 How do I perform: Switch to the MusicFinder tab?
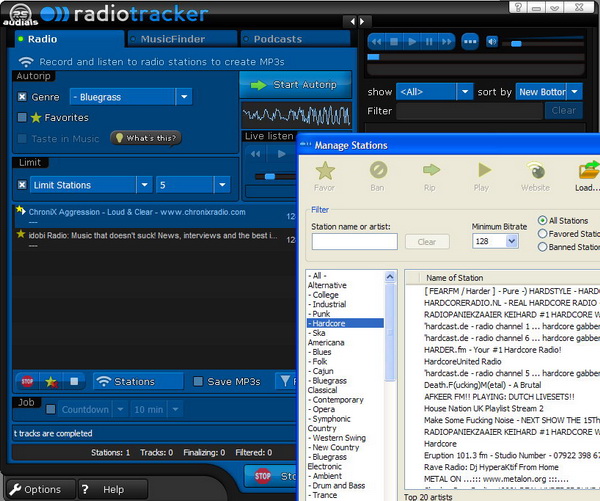181,39
